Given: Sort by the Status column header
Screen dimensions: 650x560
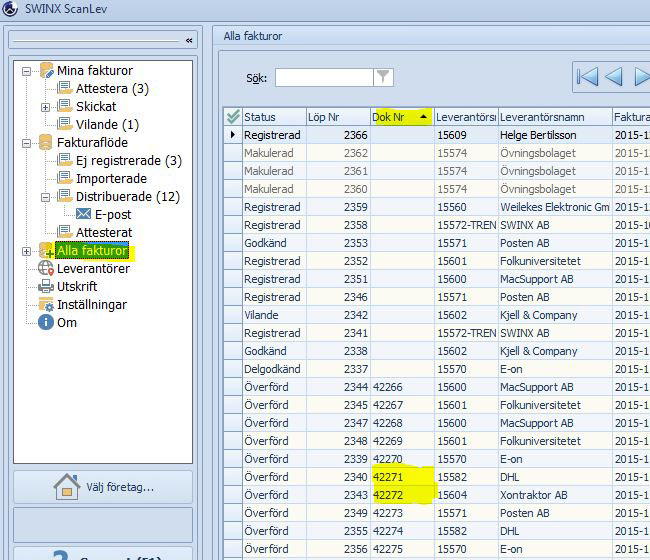Looking at the screenshot, I should click(x=274, y=117).
